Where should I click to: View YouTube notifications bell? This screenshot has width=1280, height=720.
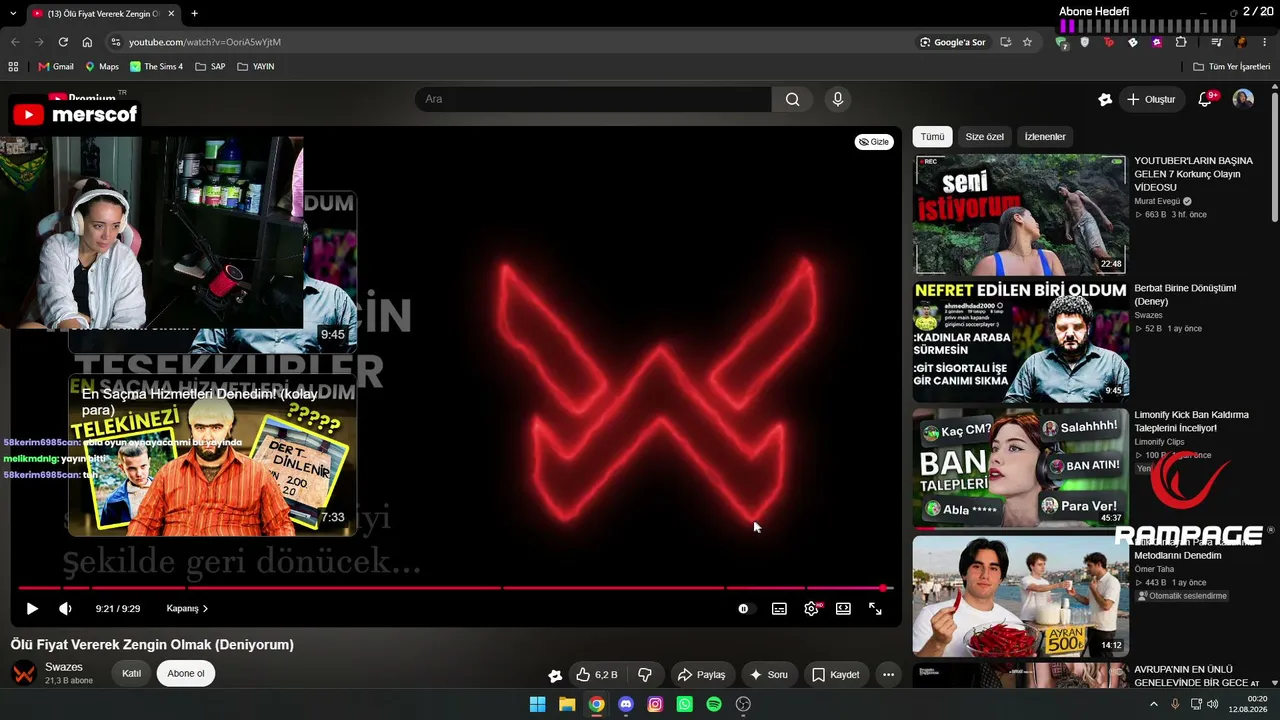(1205, 99)
